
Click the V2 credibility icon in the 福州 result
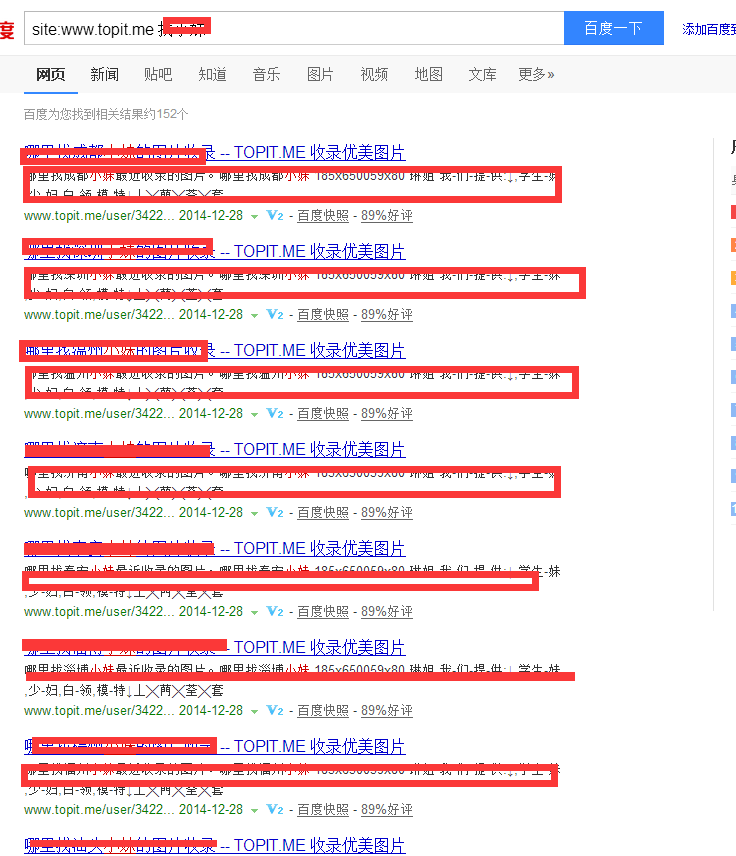(x=275, y=809)
